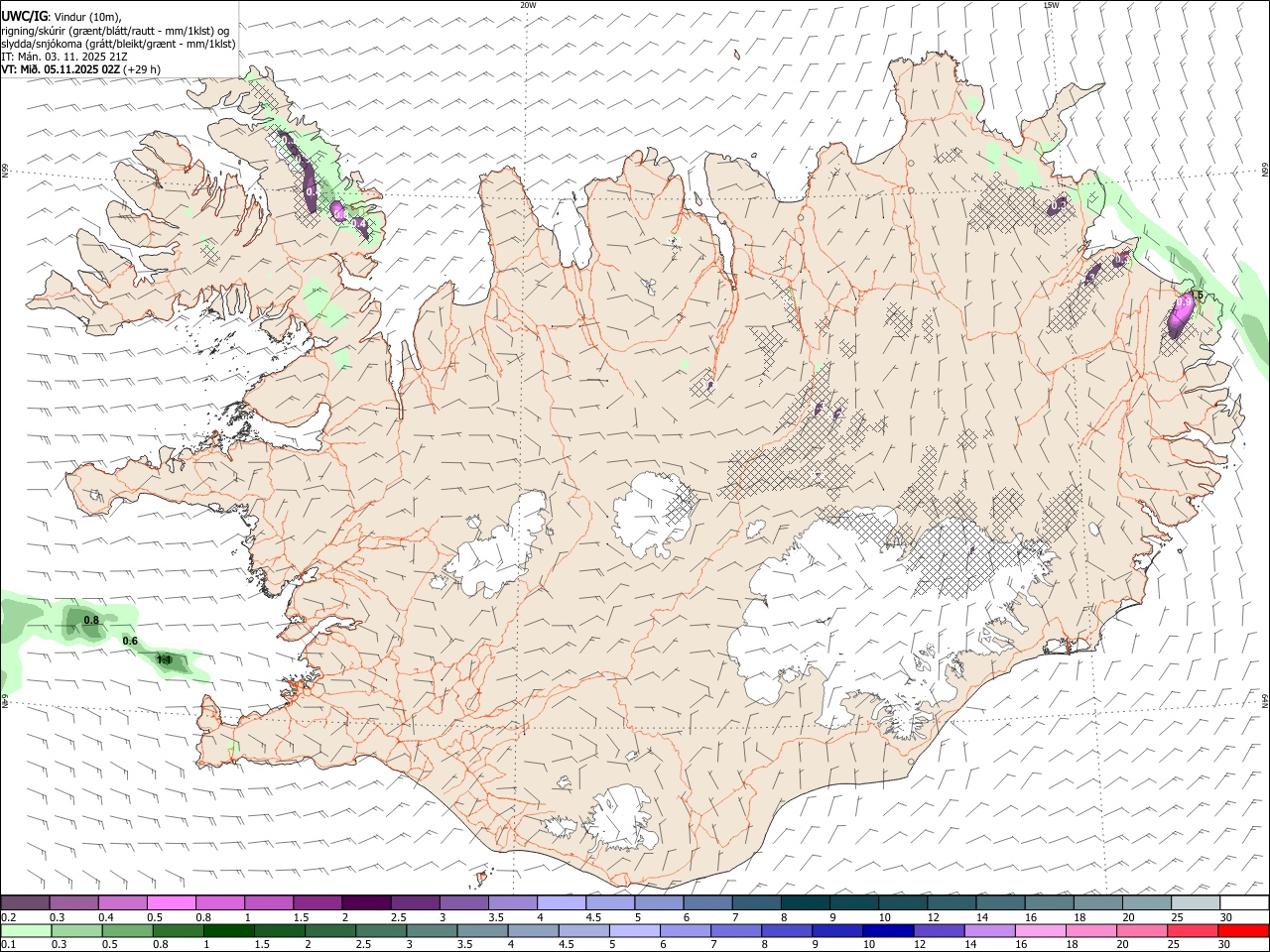Click the '12' label in the bottom legend row
This screenshot has height=952, width=1270.
click(921, 945)
